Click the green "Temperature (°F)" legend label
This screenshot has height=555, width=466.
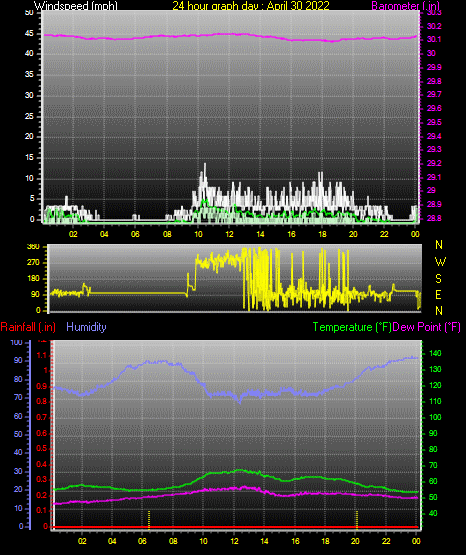pyautogui.click(x=352, y=327)
